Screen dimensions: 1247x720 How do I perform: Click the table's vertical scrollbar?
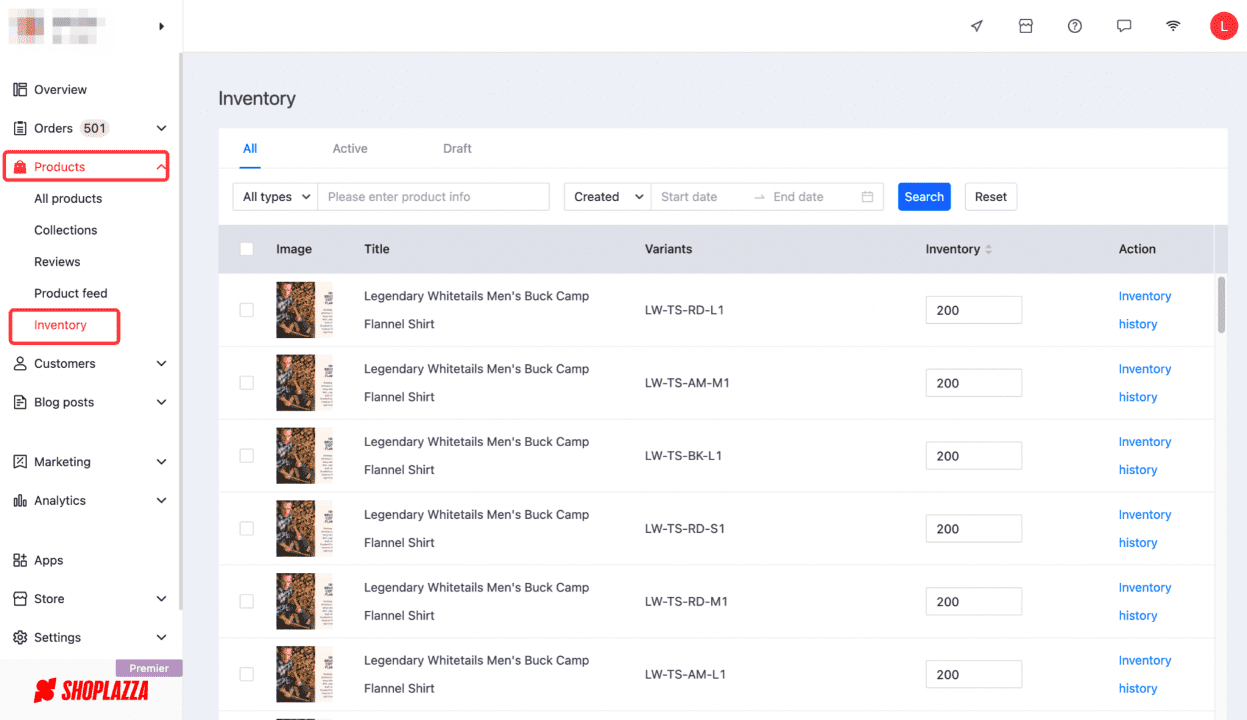click(1221, 304)
